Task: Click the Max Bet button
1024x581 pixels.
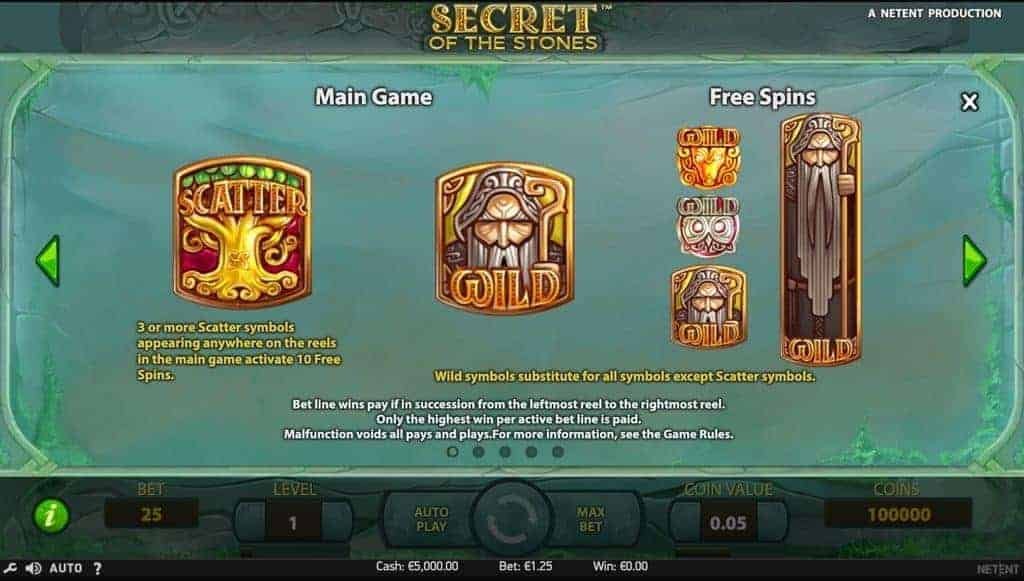Action: pos(590,519)
